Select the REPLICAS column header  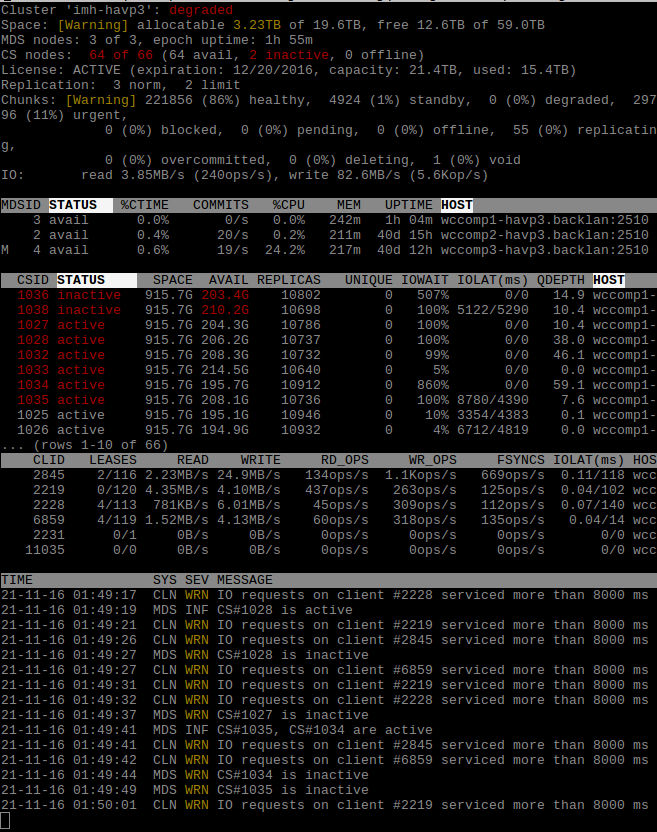pyautogui.click(x=289, y=280)
